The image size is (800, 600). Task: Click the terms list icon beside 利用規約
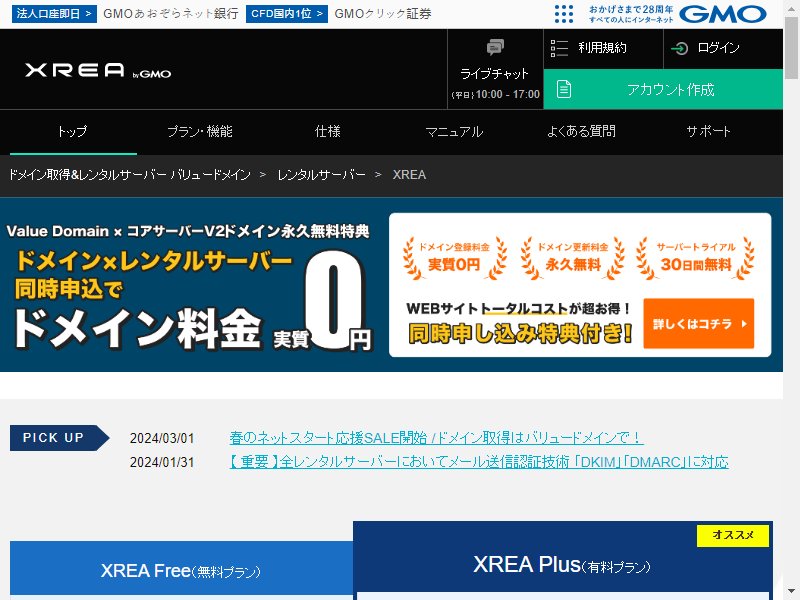point(559,48)
